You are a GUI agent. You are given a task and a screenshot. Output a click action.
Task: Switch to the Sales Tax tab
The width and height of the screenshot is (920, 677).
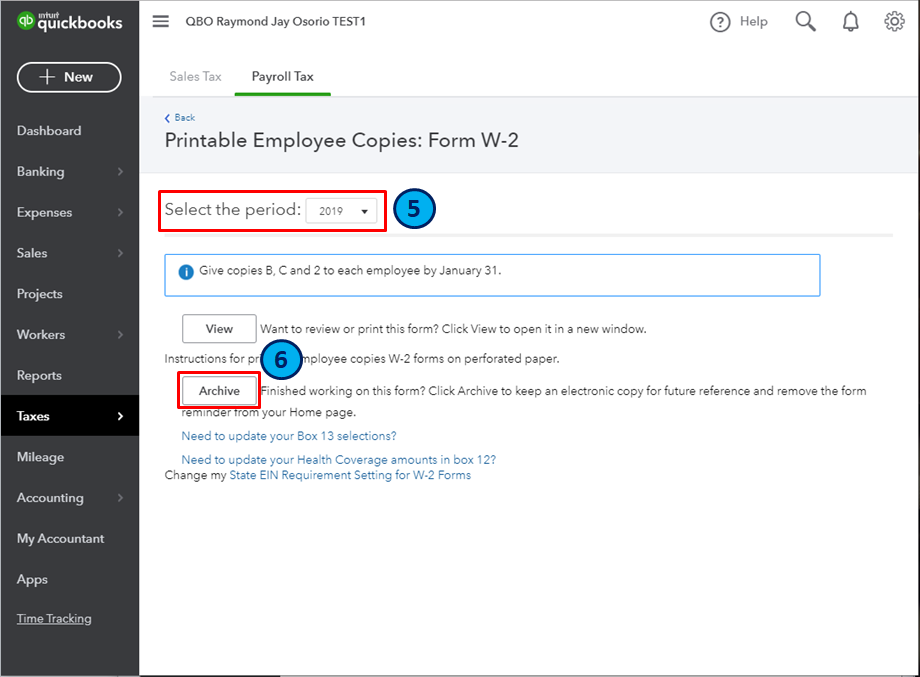(x=195, y=77)
